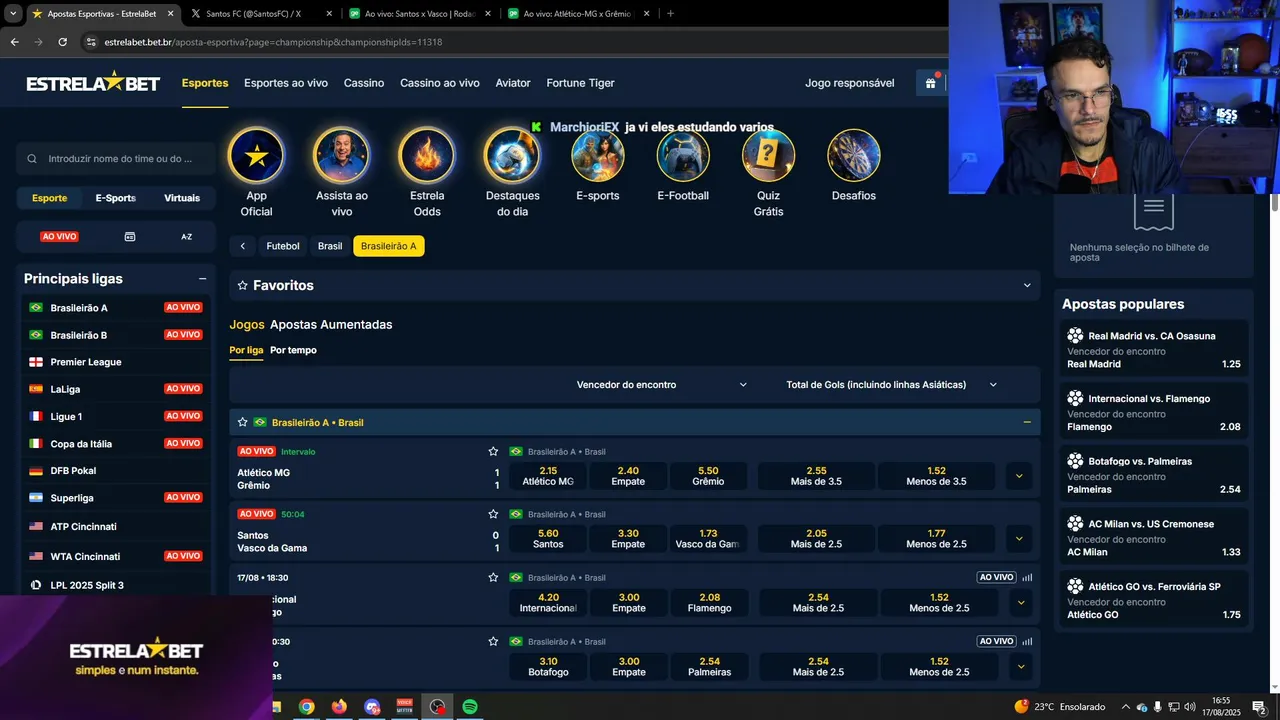Click the calendar icon in sidebar filter
Viewport: 1280px width, 720px height.
click(130, 237)
